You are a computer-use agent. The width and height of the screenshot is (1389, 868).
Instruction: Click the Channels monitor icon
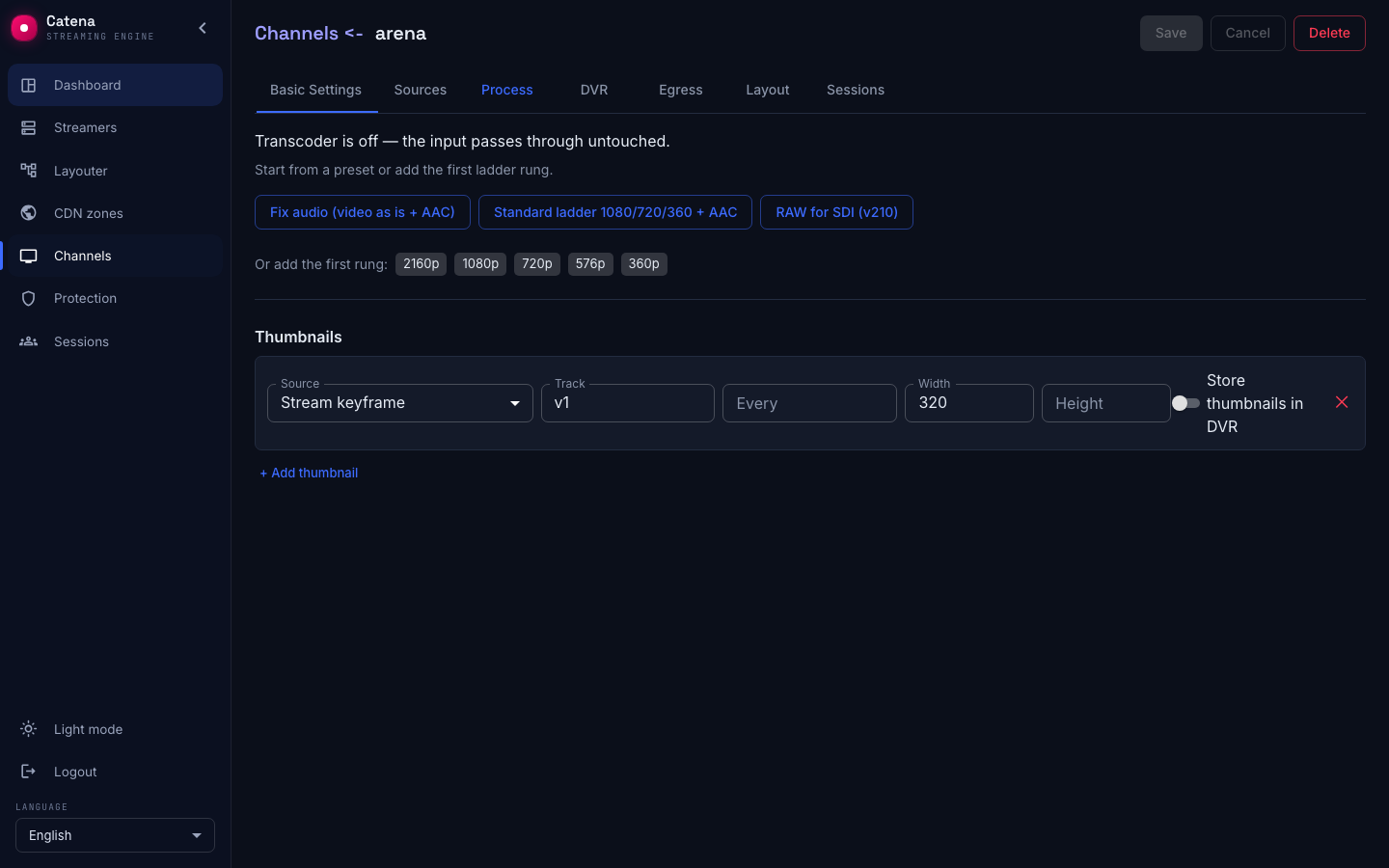click(x=29, y=256)
